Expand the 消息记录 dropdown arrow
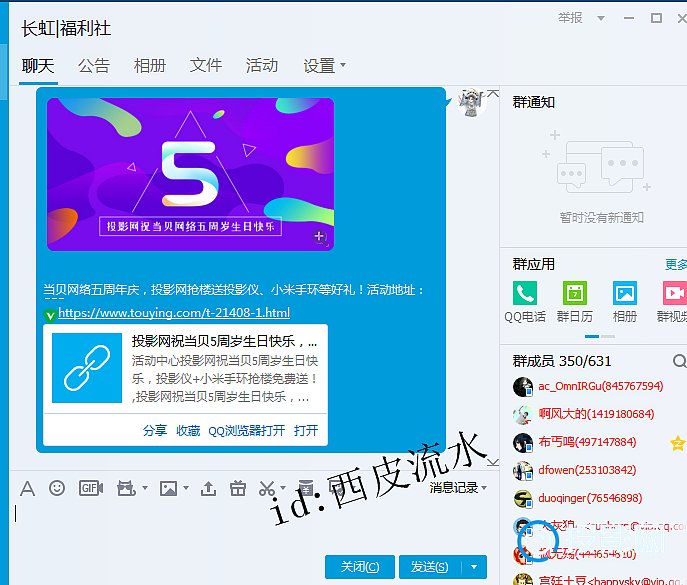This screenshot has width=687, height=585. coord(484,488)
